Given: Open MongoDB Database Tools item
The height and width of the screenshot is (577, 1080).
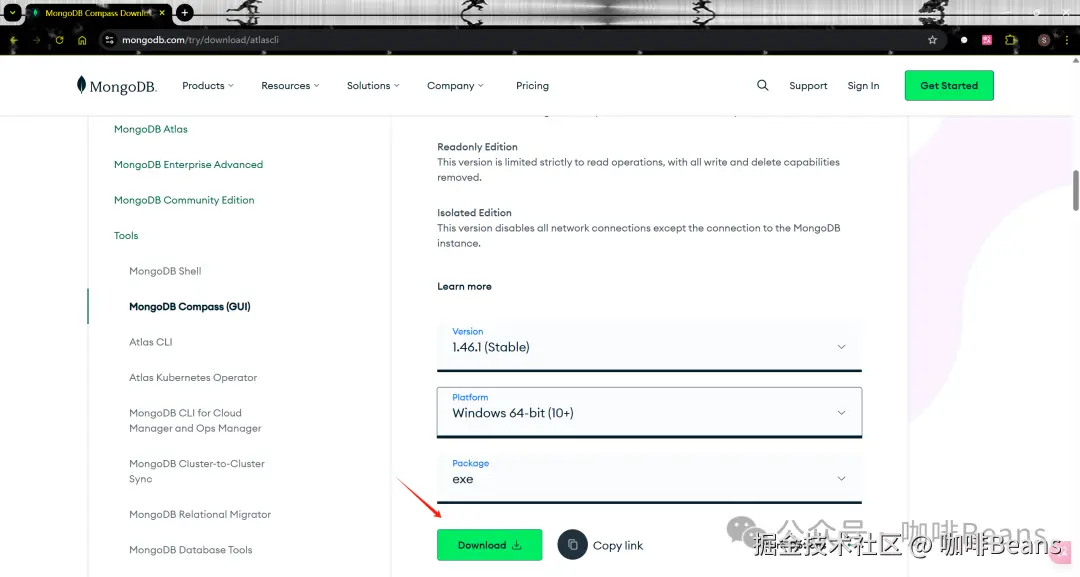Looking at the screenshot, I should [191, 549].
